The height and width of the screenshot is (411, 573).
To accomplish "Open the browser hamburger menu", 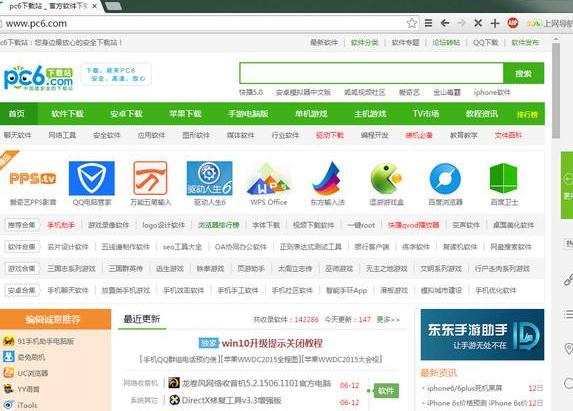I will 428,23.
